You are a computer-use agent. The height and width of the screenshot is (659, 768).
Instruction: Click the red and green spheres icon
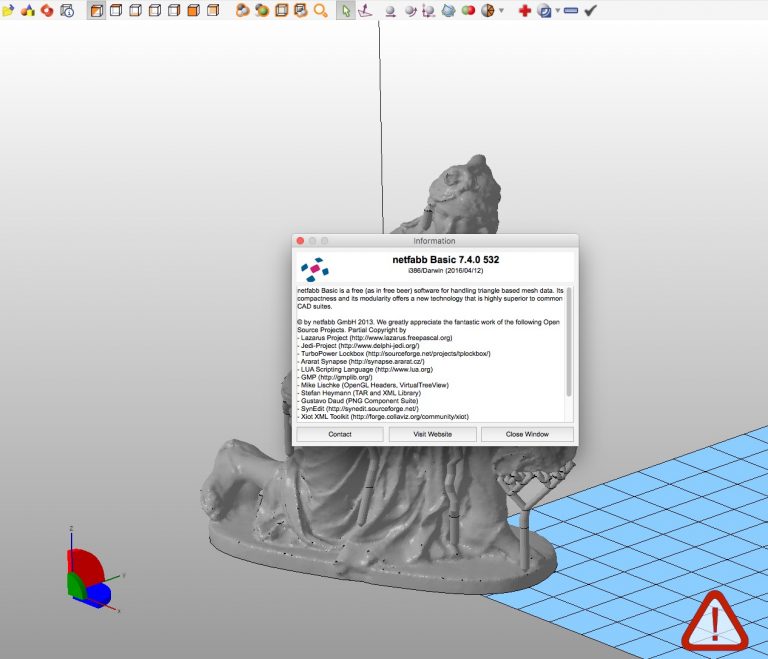click(x=468, y=11)
